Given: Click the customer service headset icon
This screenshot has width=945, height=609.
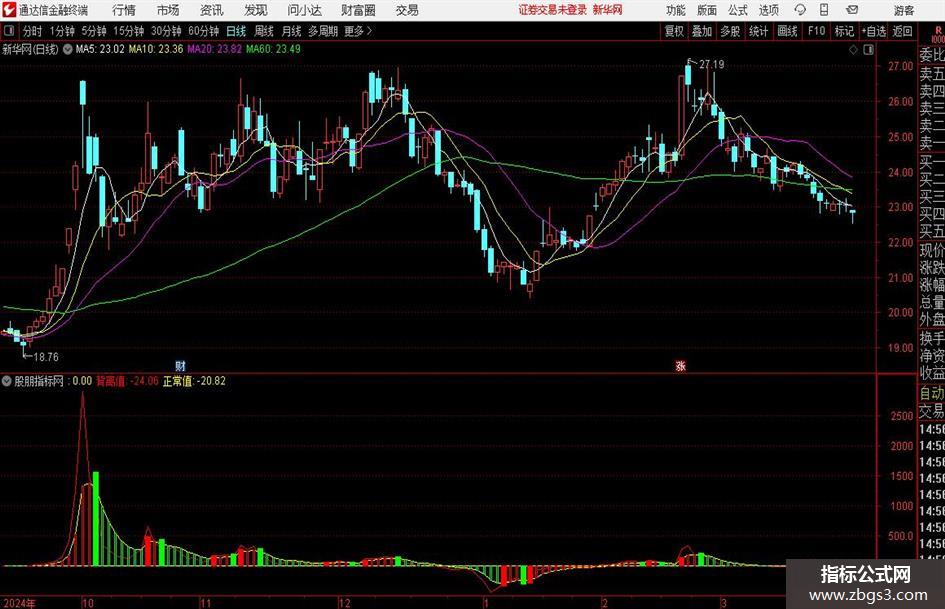Looking at the screenshot, I should 800,10.
